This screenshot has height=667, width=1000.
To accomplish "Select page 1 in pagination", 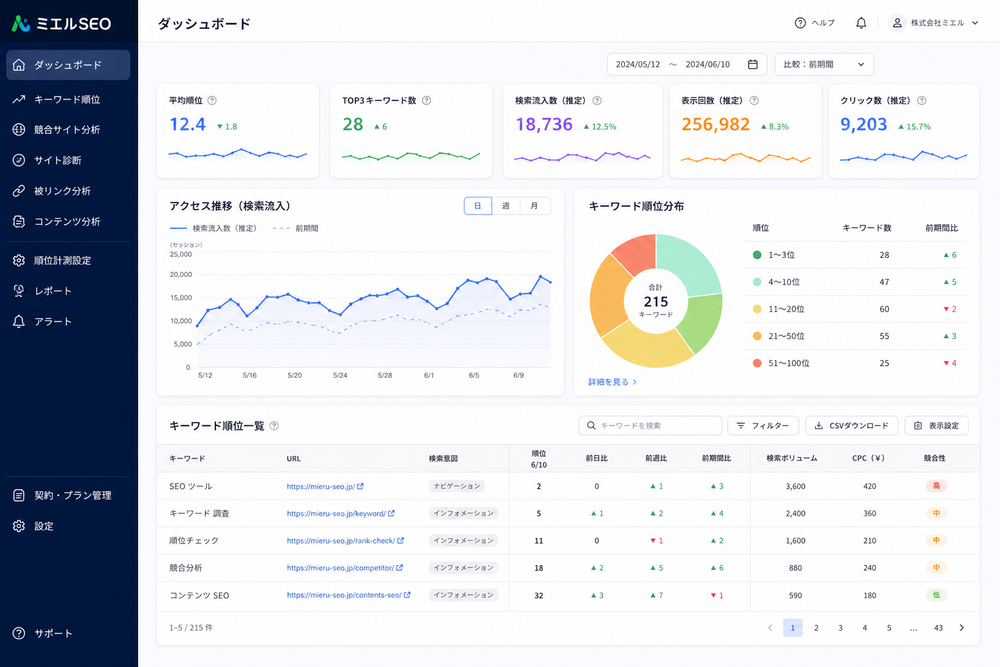I will click(x=793, y=628).
